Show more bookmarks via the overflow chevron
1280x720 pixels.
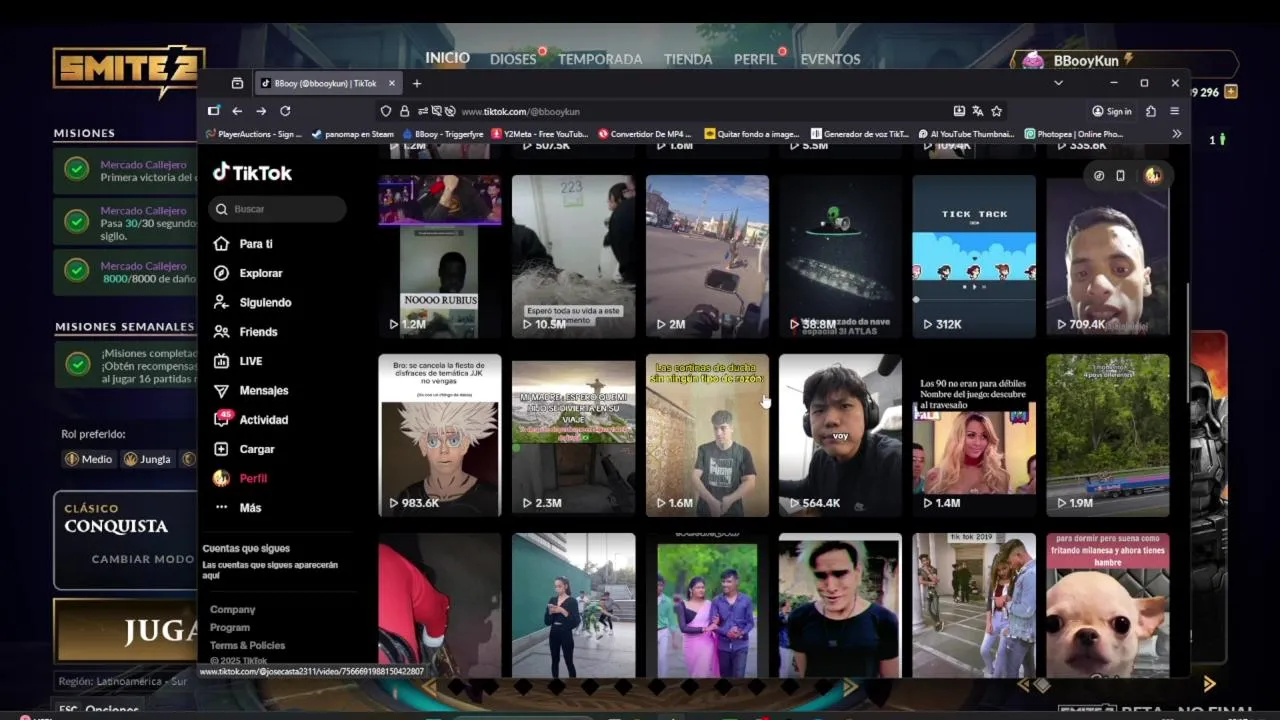tap(1177, 133)
